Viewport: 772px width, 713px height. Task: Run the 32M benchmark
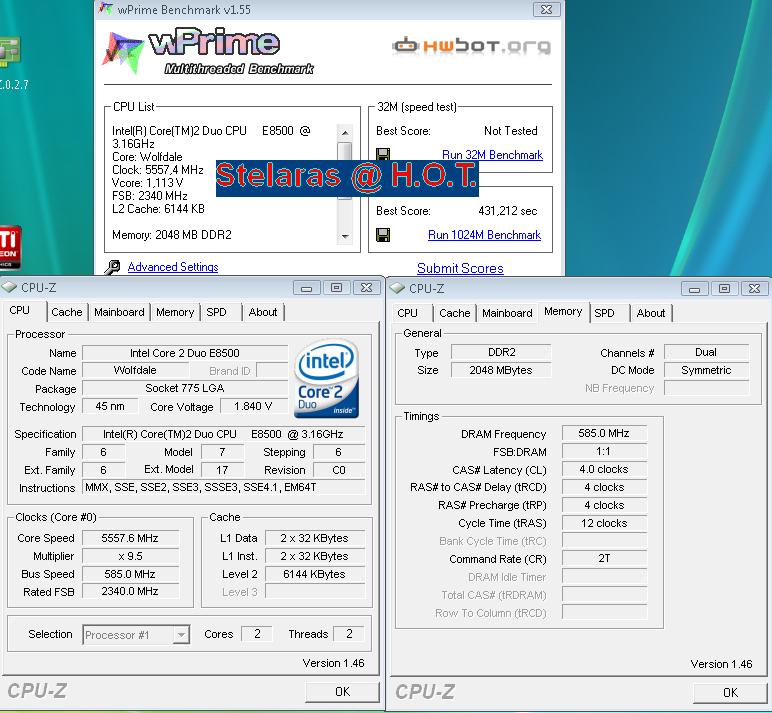pos(492,155)
